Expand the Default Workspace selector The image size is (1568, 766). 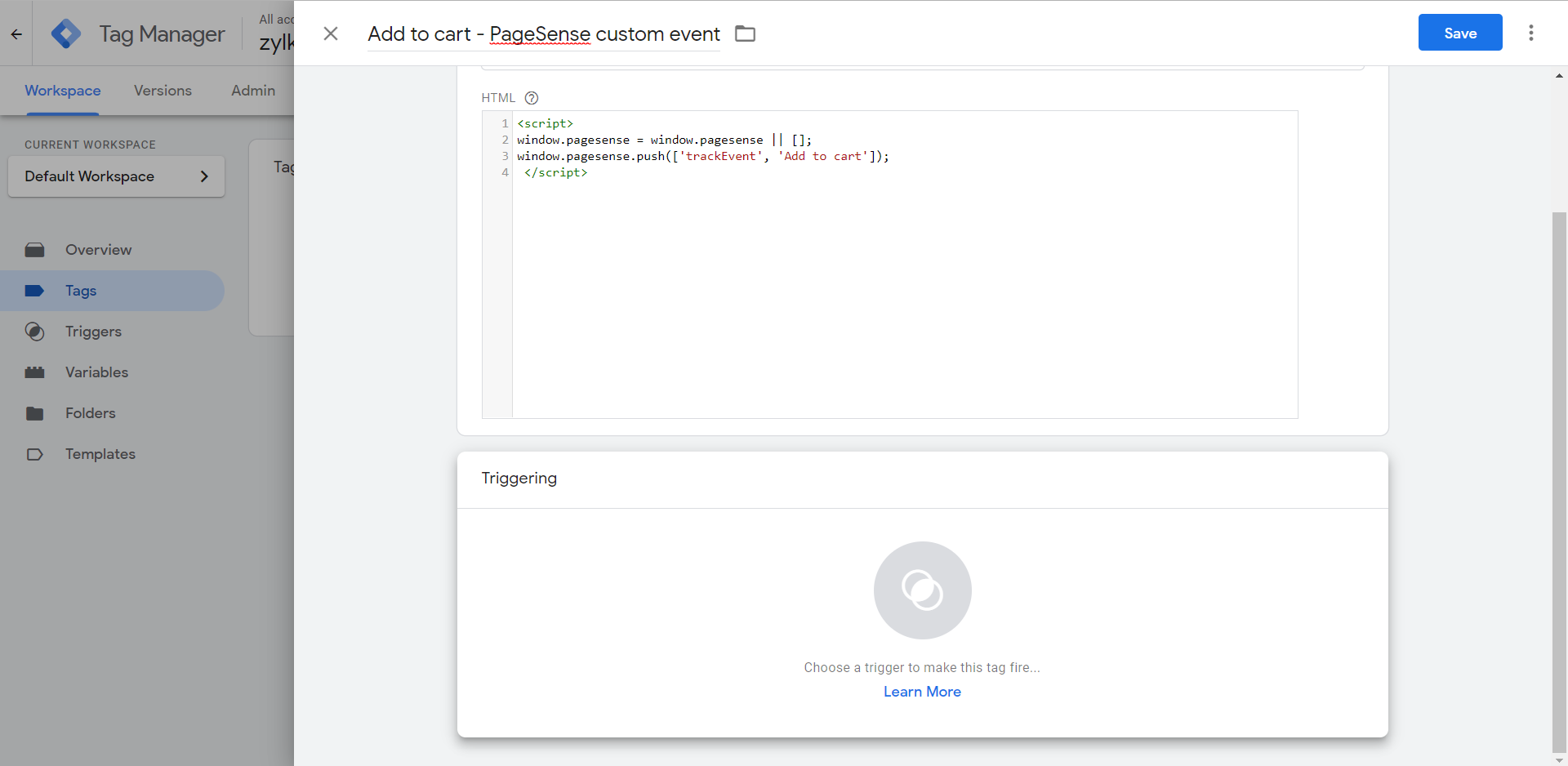point(116,176)
